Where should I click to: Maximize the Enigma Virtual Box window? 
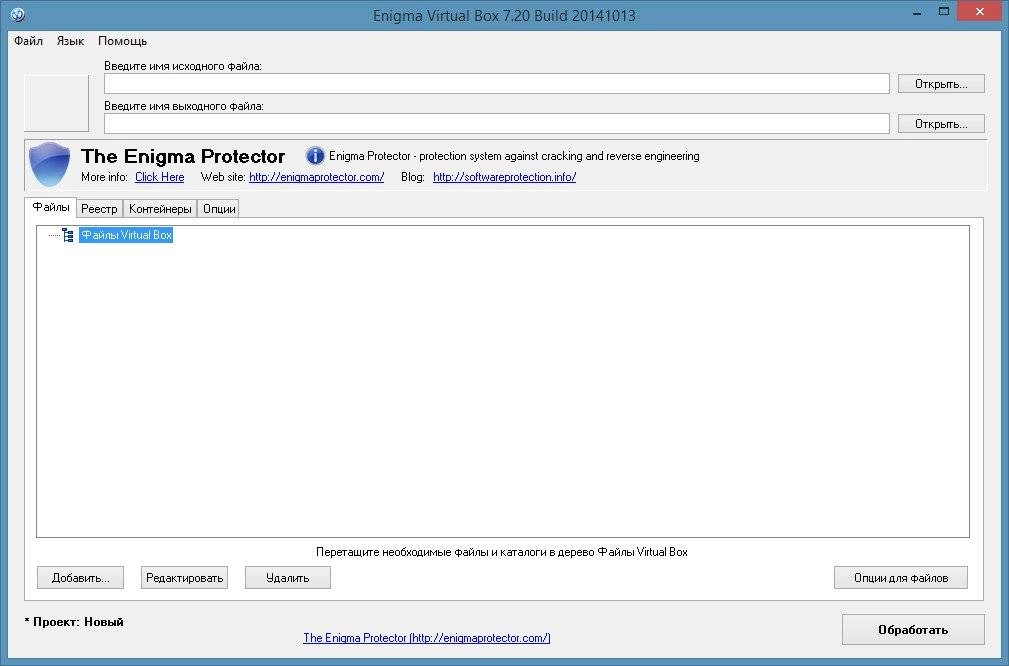[x=944, y=12]
